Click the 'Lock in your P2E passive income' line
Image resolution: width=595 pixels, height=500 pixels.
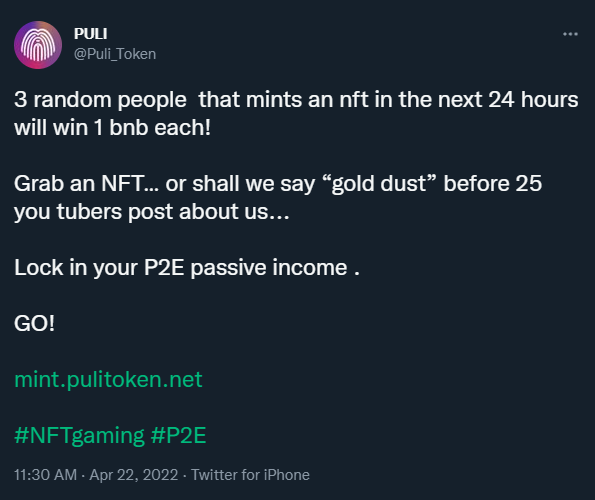click(x=187, y=268)
